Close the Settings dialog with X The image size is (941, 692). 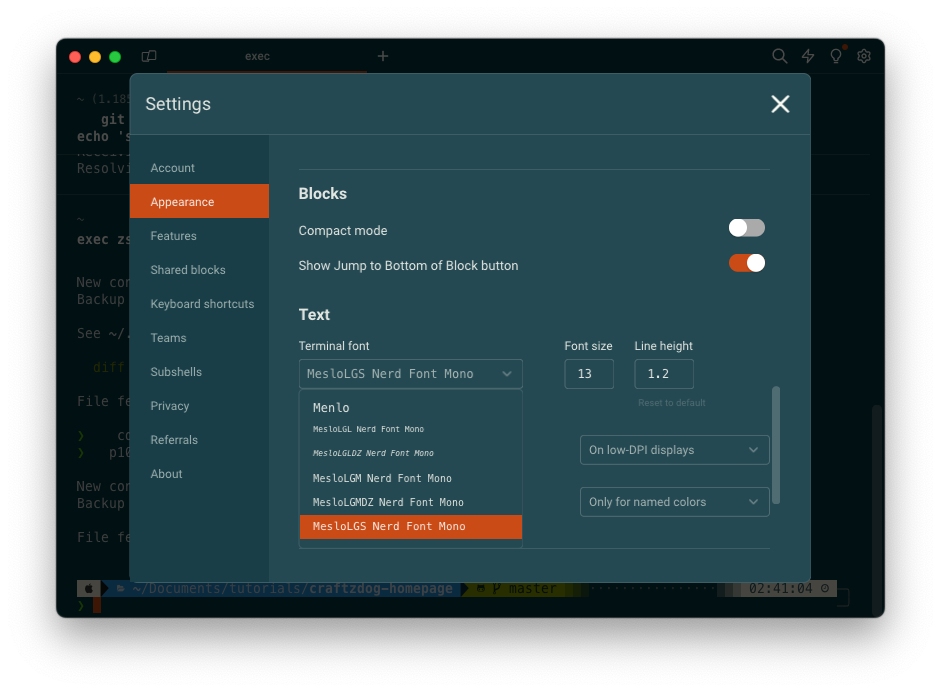coord(780,104)
